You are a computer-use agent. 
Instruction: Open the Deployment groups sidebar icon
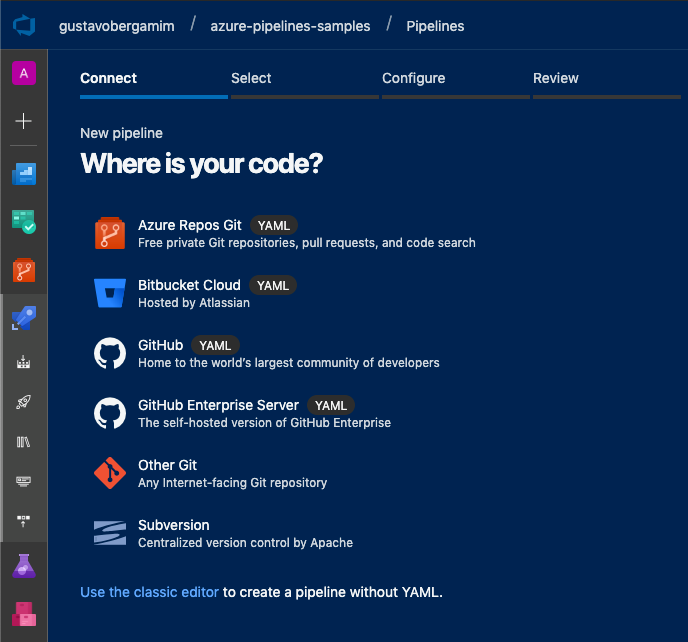pos(23,521)
